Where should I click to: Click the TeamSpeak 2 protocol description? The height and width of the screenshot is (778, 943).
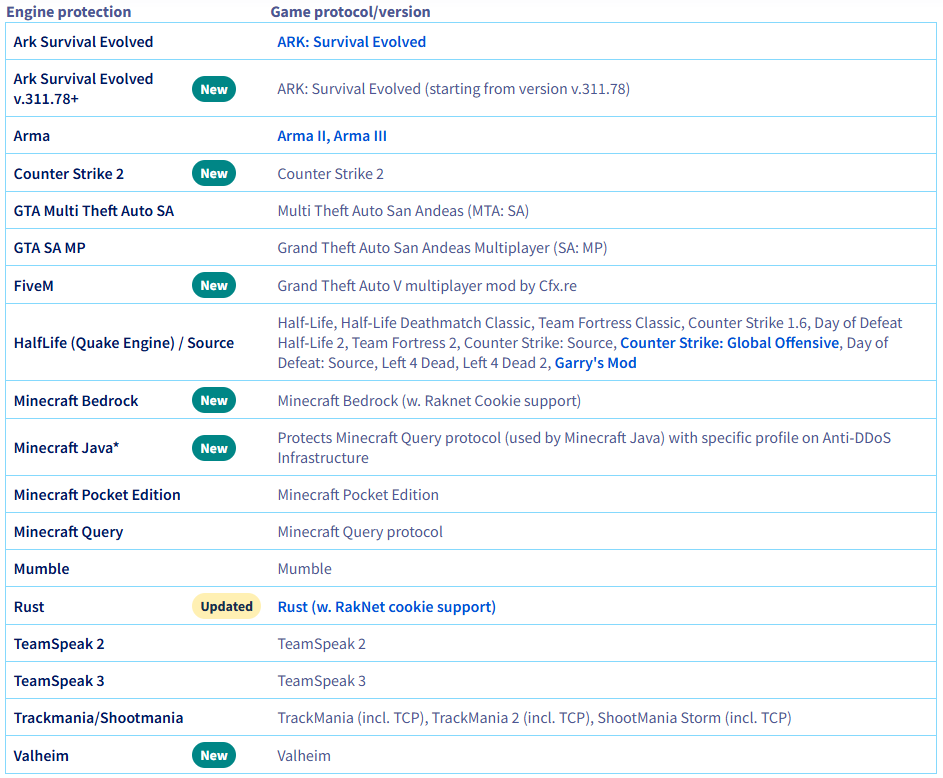pos(321,644)
